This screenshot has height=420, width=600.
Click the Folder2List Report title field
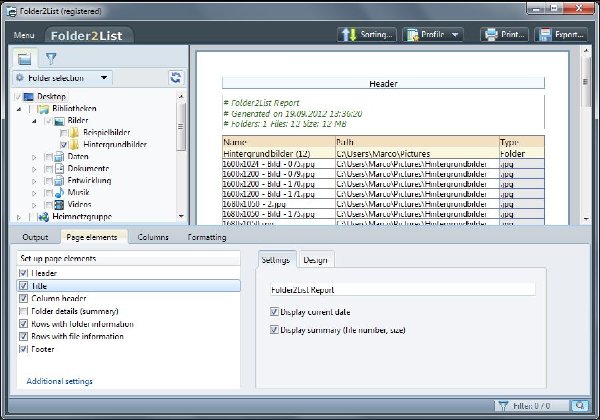(x=402, y=290)
